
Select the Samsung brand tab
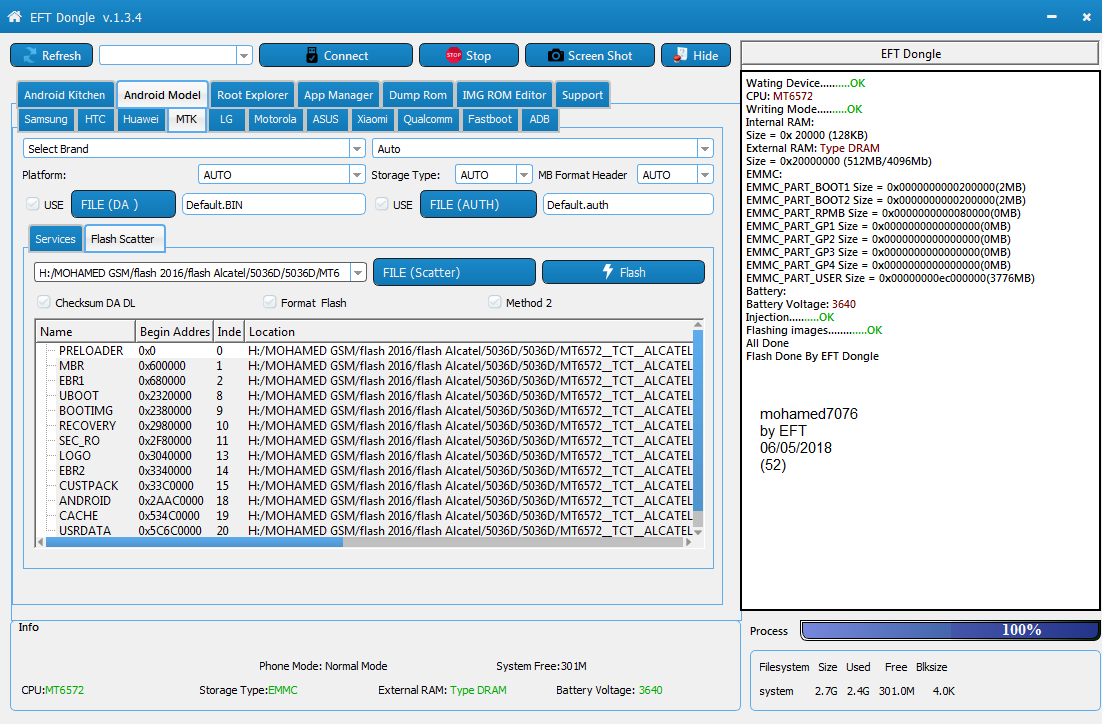tap(46, 119)
